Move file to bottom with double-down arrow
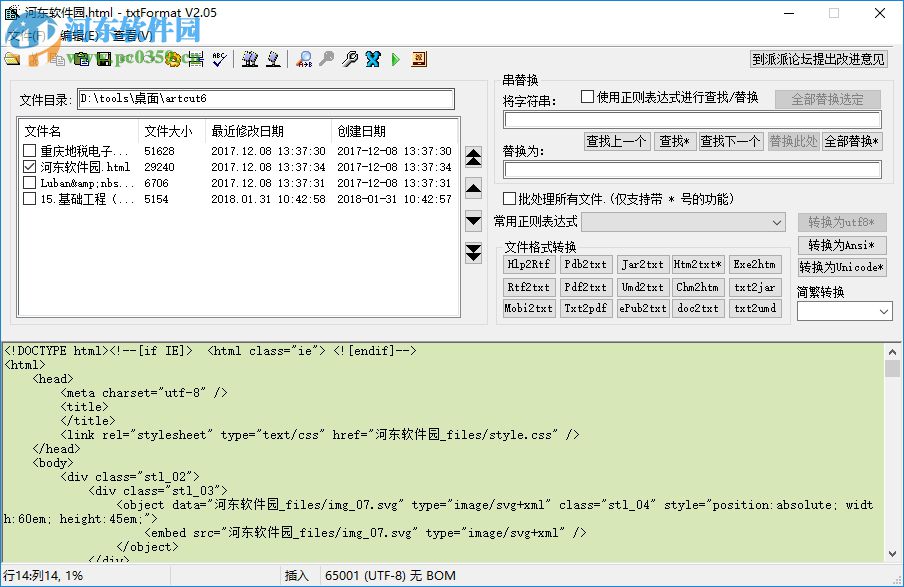 [x=474, y=253]
